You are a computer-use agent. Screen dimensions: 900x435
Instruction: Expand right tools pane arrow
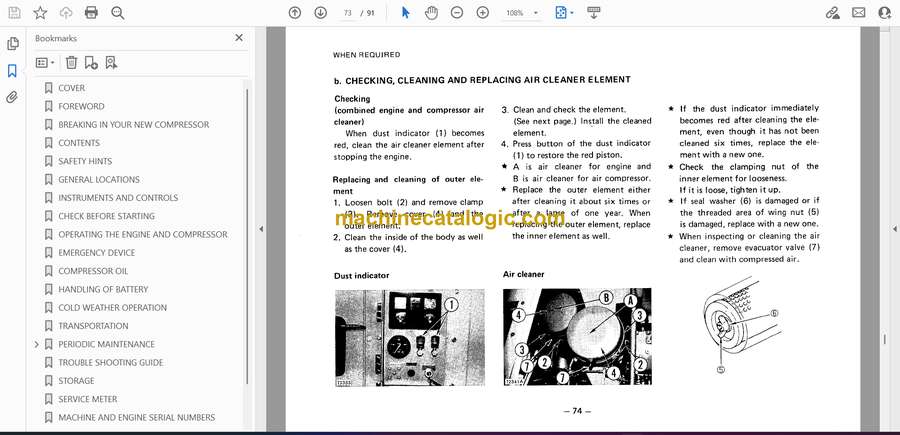pyautogui.click(x=894, y=229)
